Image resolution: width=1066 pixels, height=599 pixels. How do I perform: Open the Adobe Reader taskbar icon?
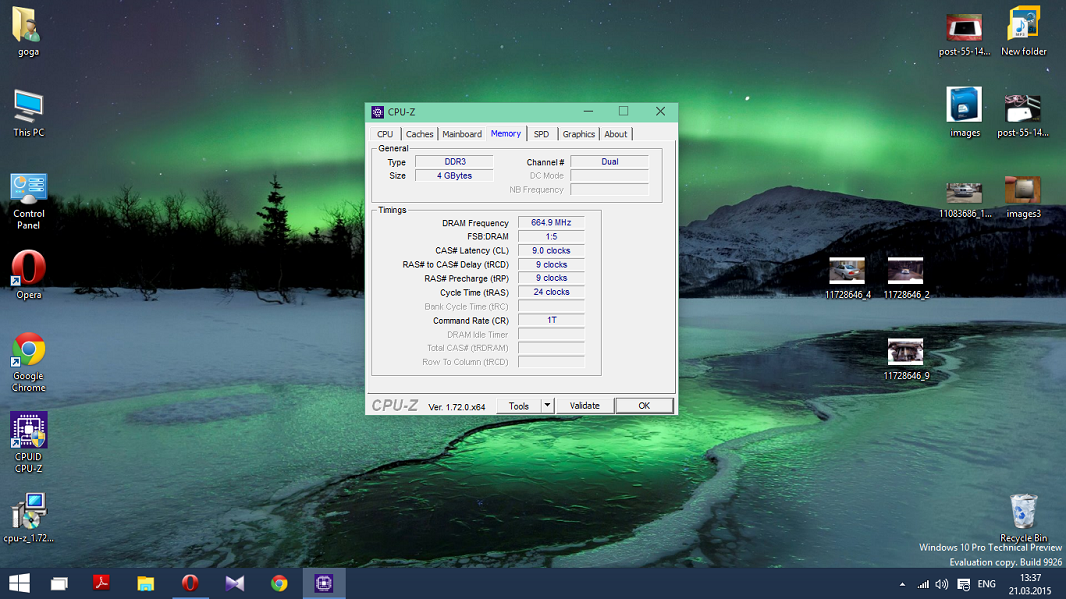point(101,583)
